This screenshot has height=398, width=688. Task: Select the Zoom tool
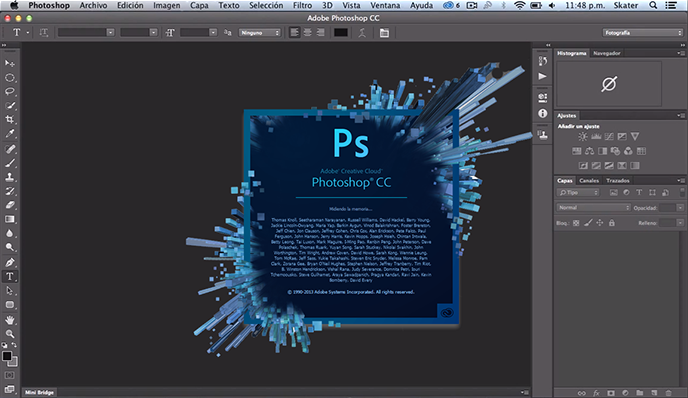[x=10, y=334]
